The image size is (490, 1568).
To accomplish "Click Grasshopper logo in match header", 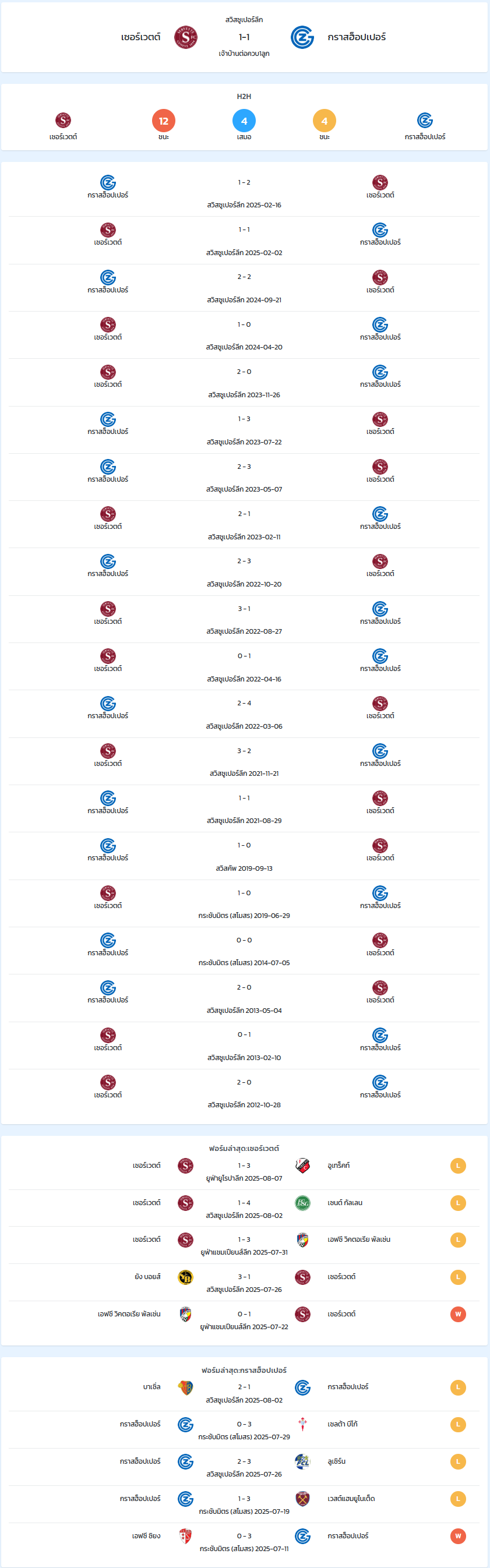I will [302, 37].
